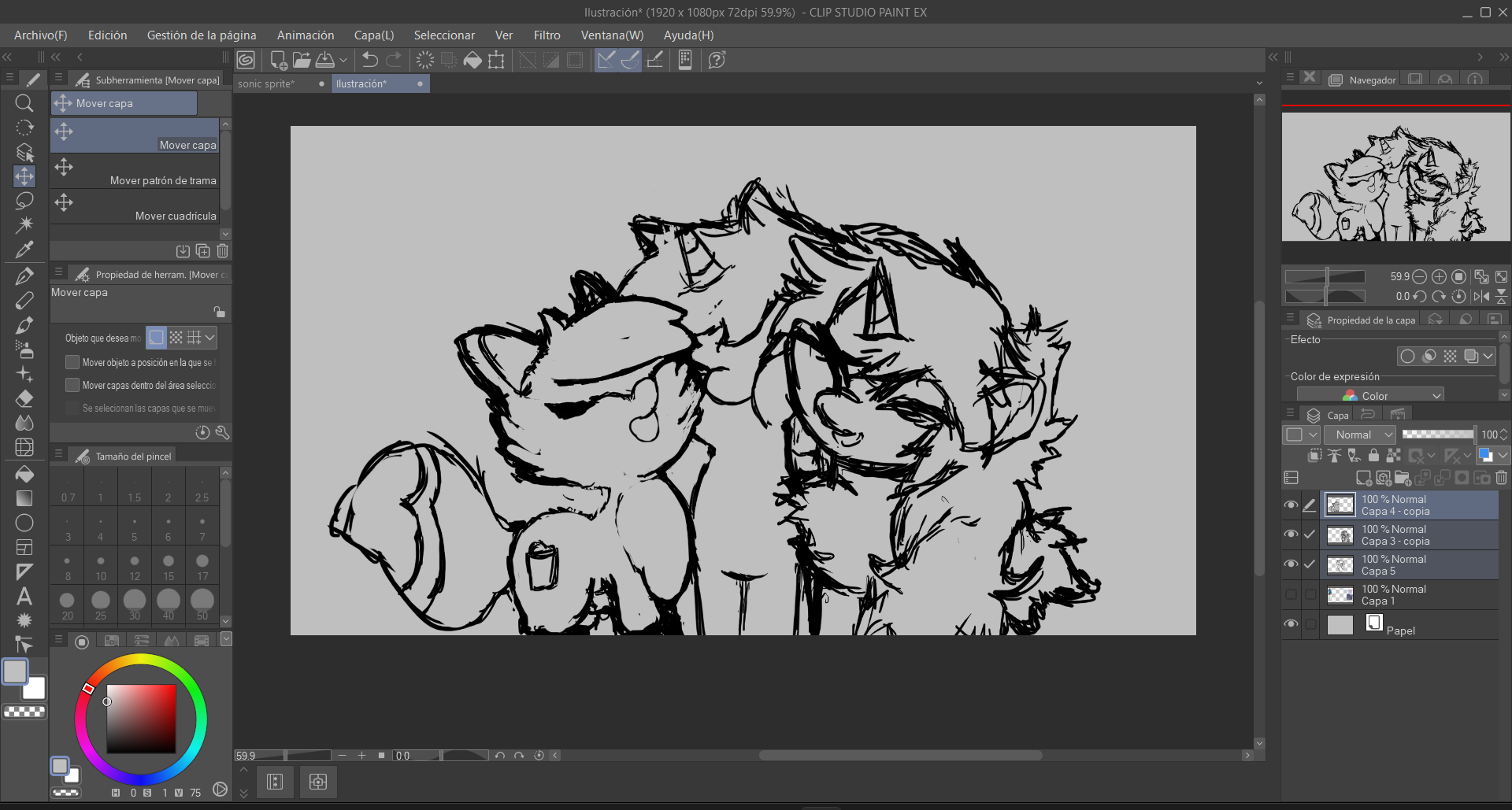Expand the 'Objeto que desea mover' dropdown arrow

click(210, 338)
